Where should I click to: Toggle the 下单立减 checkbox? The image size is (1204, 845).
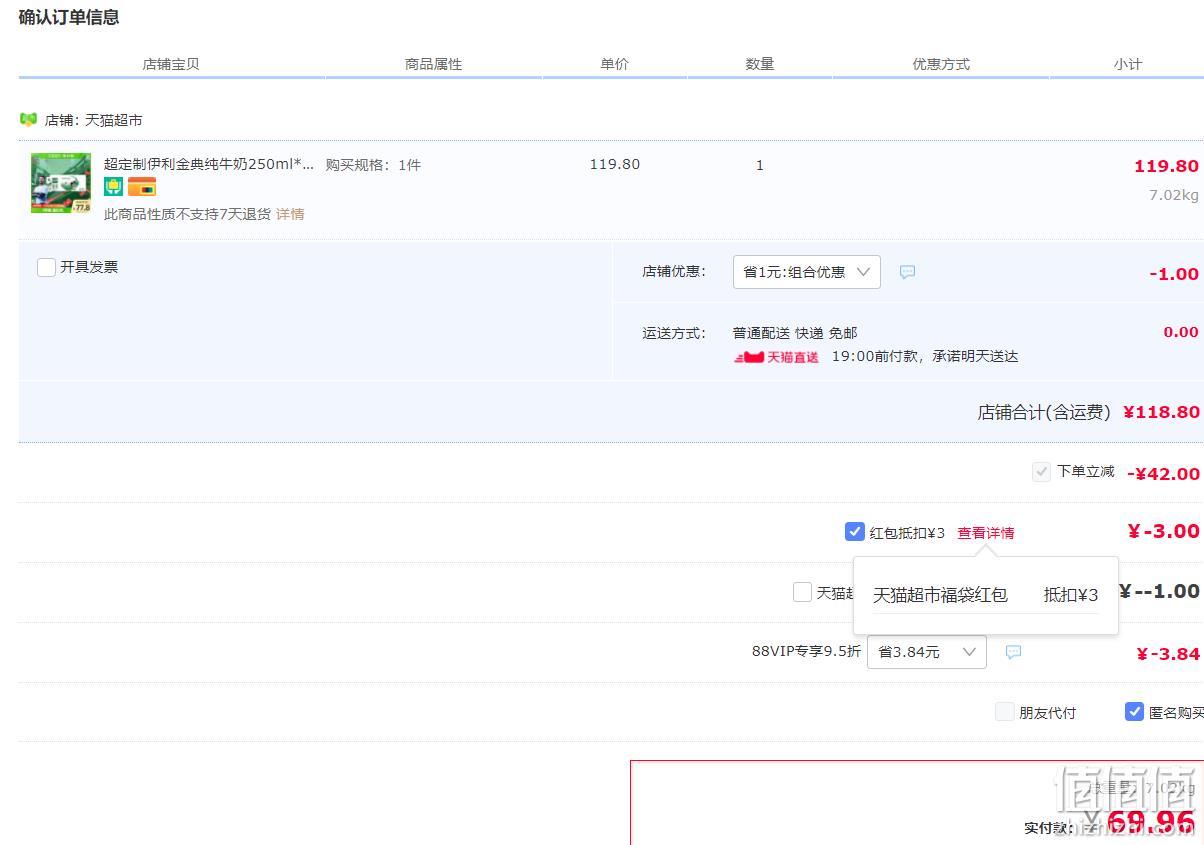point(1042,471)
